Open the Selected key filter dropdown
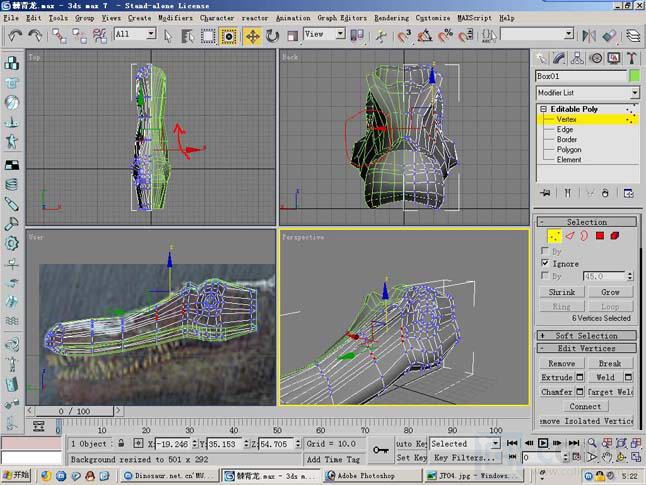Image resolution: width=646 pixels, height=485 pixels. click(x=465, y=443)
